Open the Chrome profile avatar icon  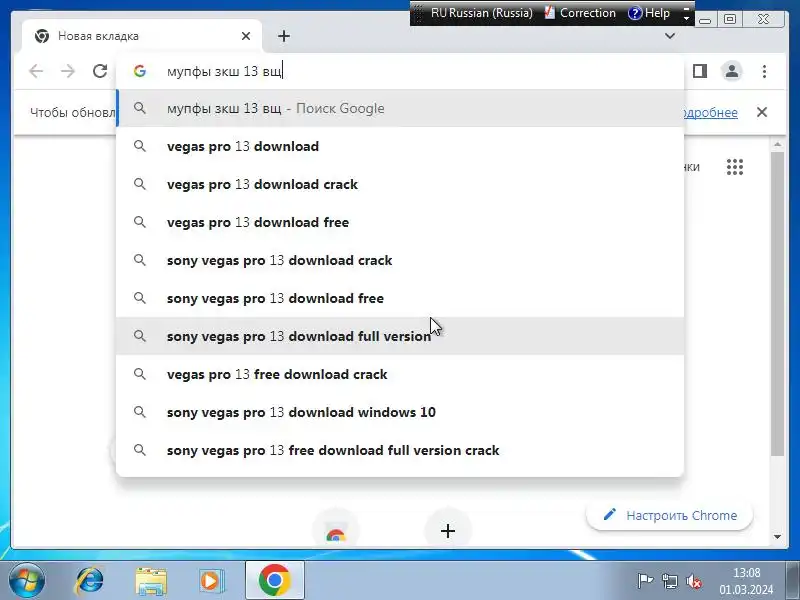click(732, 71)
